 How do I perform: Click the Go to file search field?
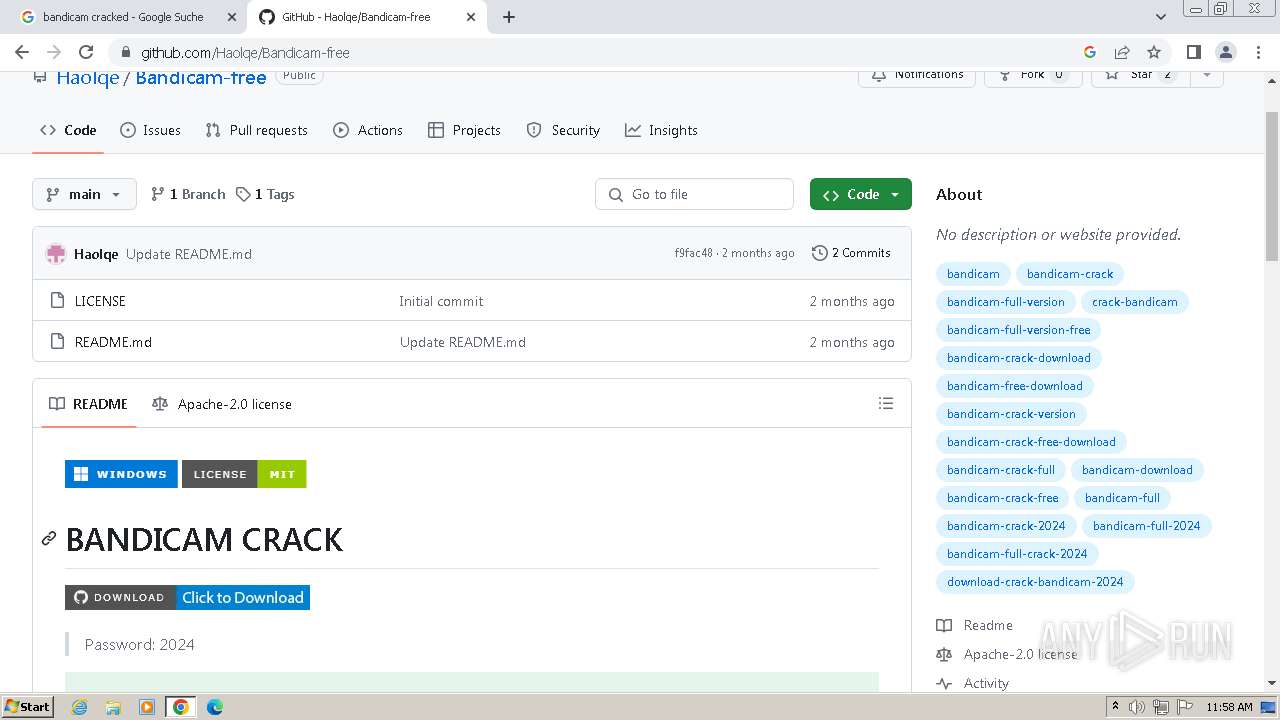[695, 194]
